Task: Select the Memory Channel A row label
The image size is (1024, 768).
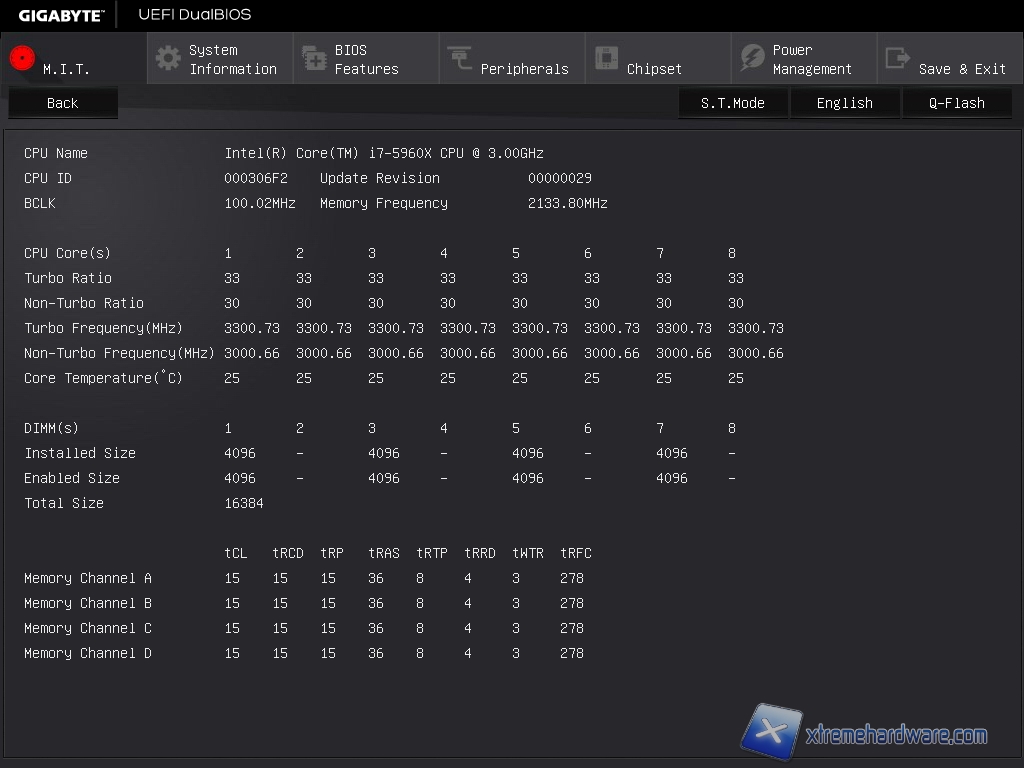Action: point(88,578)
